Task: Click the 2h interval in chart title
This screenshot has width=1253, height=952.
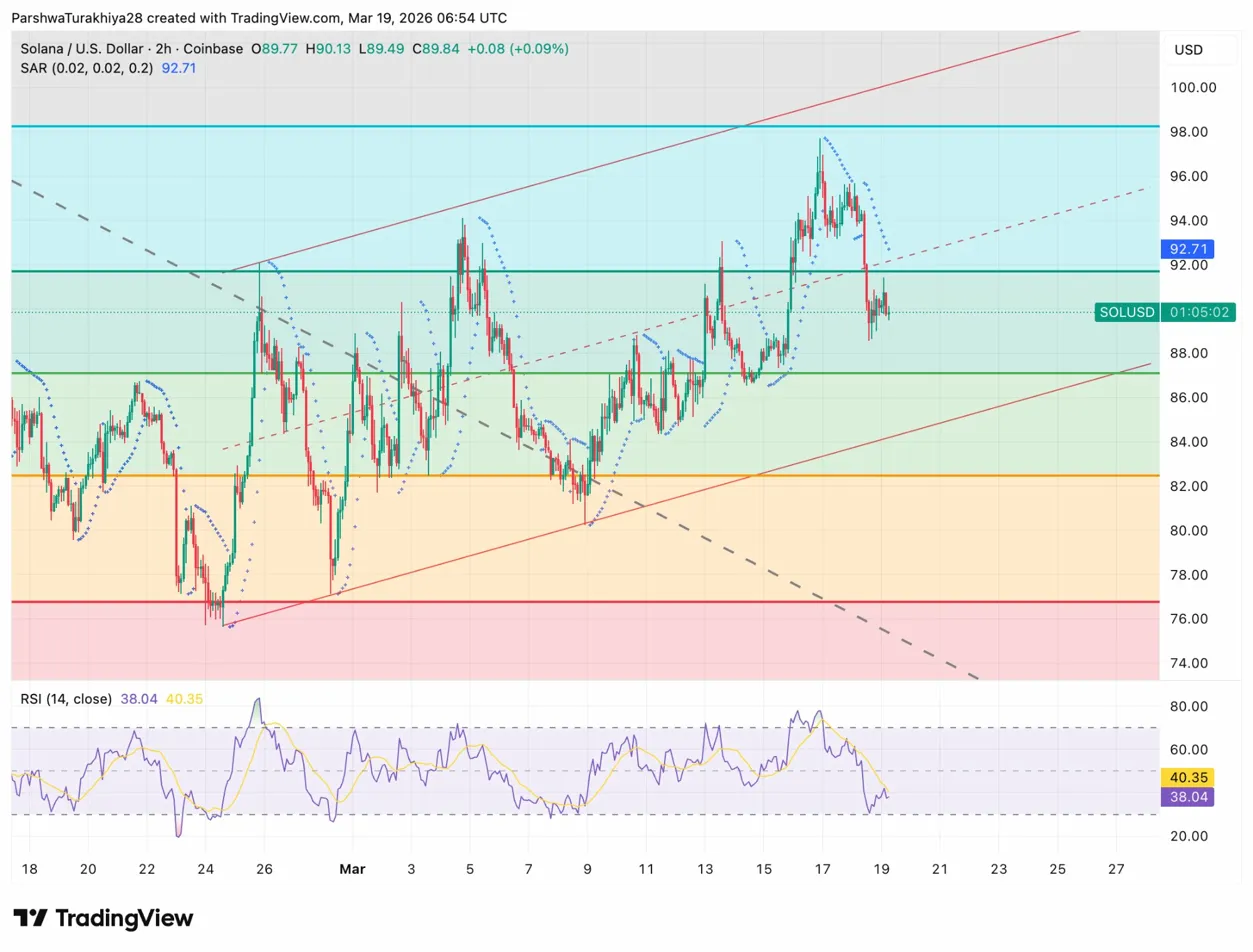Action: [x=166, y=48]
